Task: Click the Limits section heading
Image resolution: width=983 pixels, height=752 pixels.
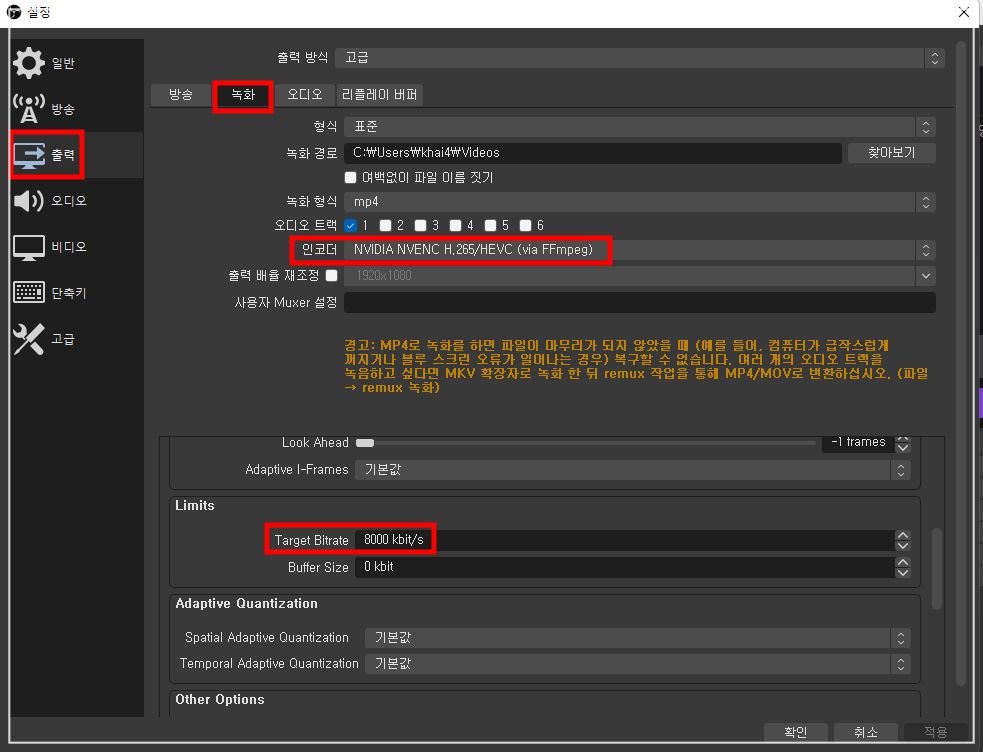Action: pyautogui.click(x=194, y=506)
